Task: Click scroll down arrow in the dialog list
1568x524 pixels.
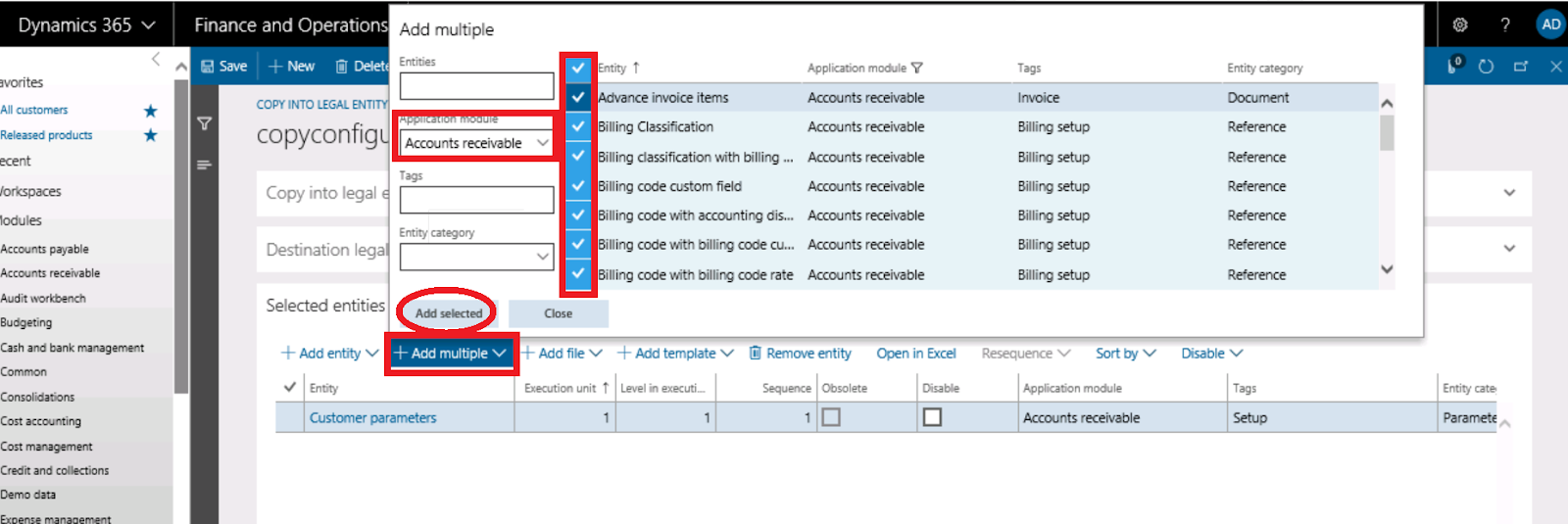Action: click(1387, 269)
